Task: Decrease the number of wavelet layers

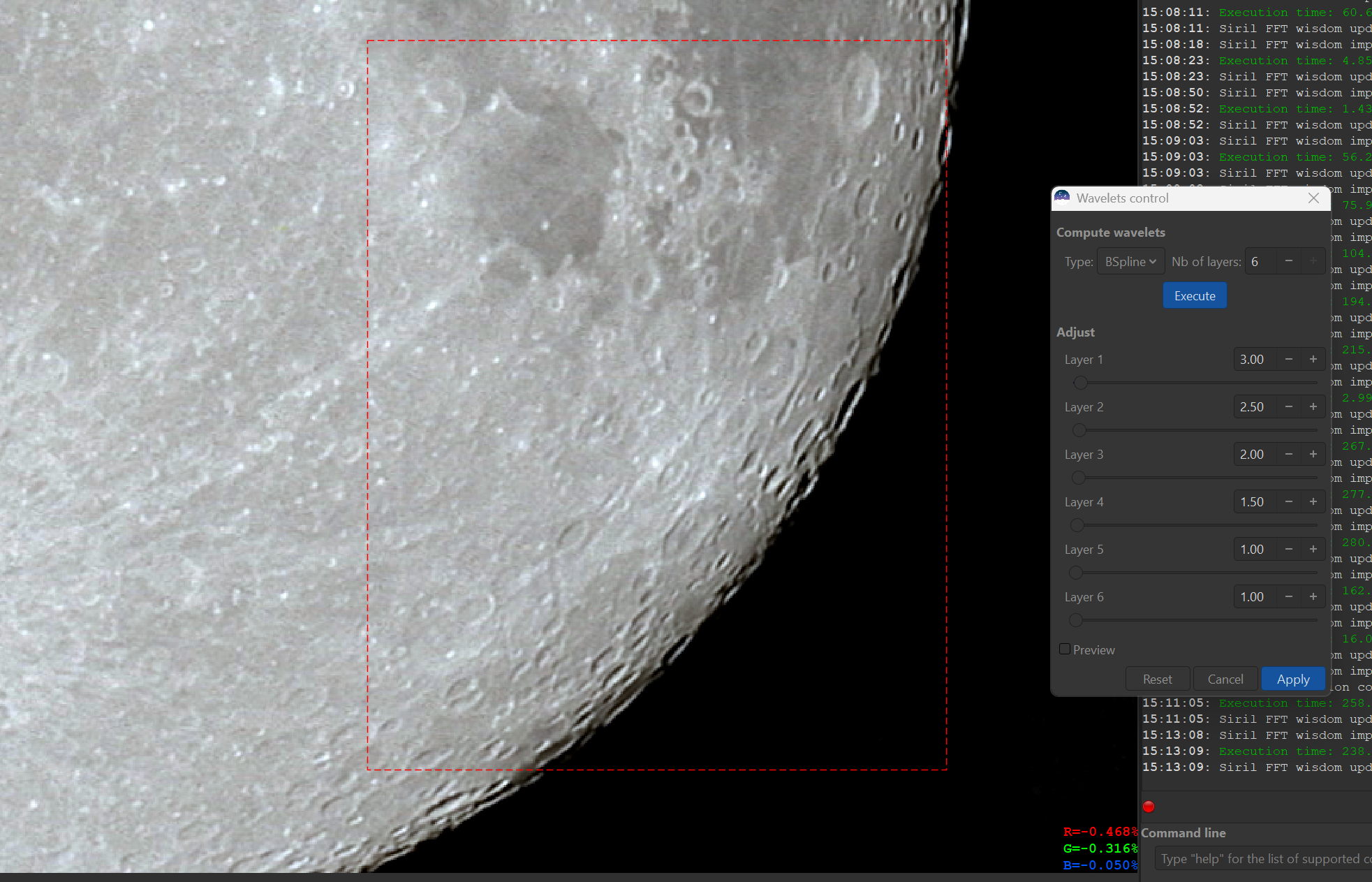Action: pyautogui.click(x=1289, y=262)
